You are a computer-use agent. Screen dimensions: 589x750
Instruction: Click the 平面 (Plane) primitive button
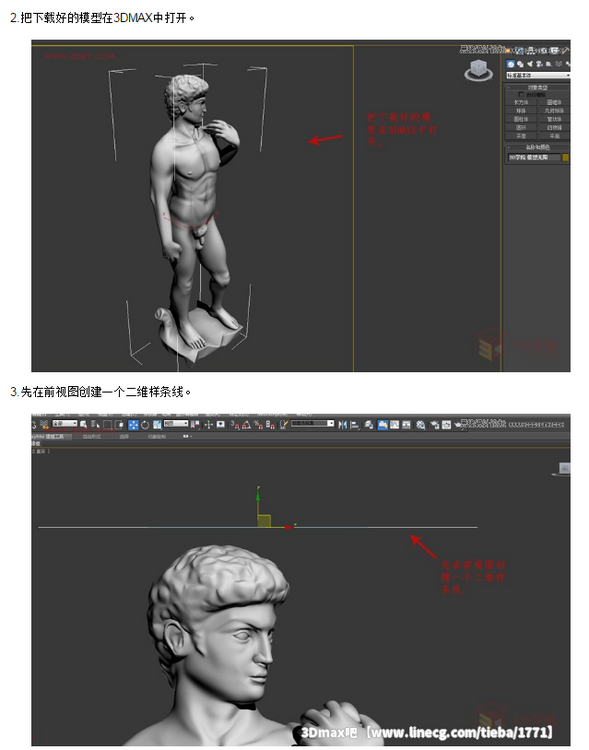[554, 136]
